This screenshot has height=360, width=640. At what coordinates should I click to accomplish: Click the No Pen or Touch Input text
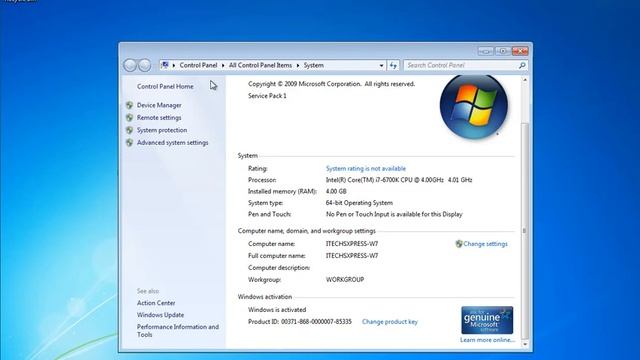click(x=394, y=214)
